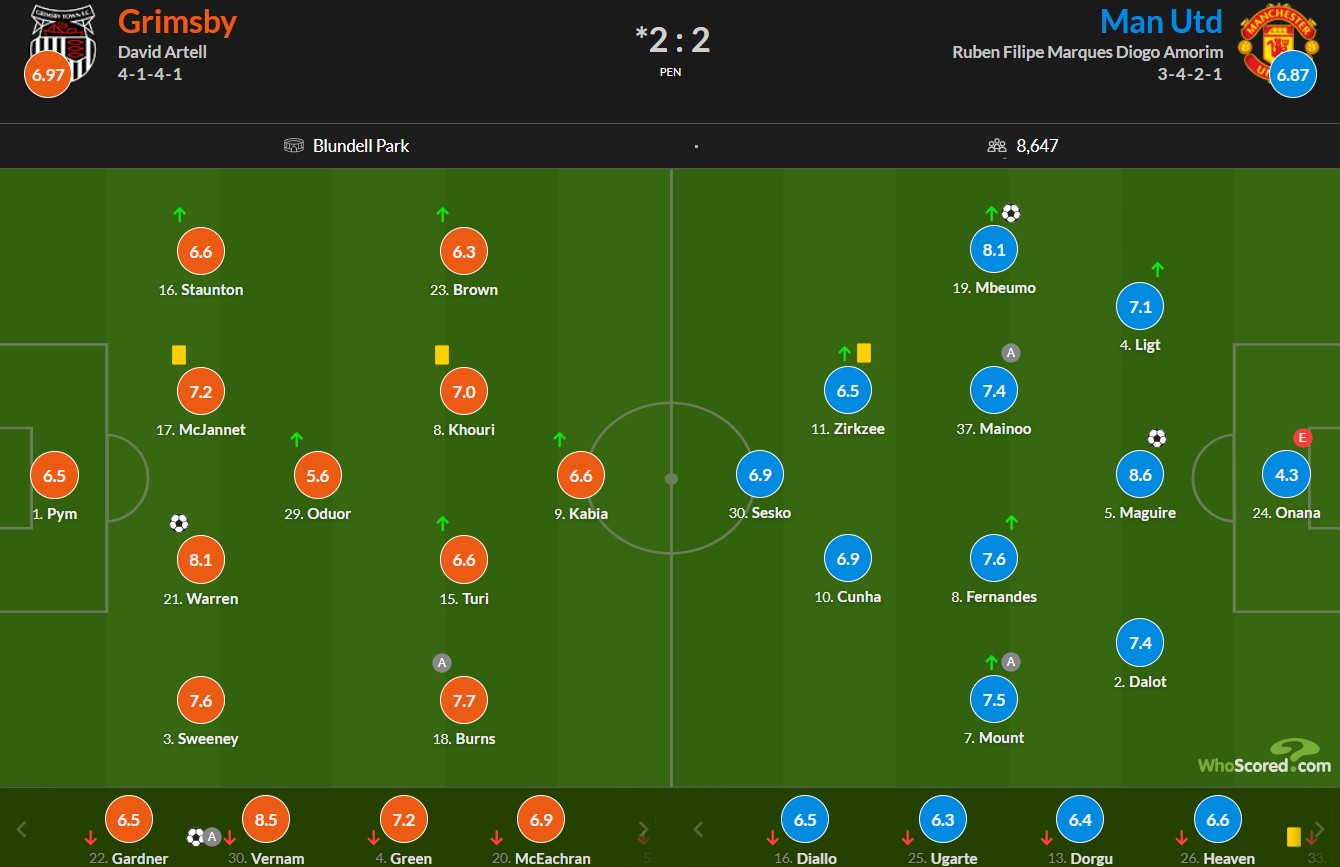Image resolution: width=1340 pixels, height=867 pixels.
Task: Click the yellow card icon above Zirkzee
Action: point(864,353)
